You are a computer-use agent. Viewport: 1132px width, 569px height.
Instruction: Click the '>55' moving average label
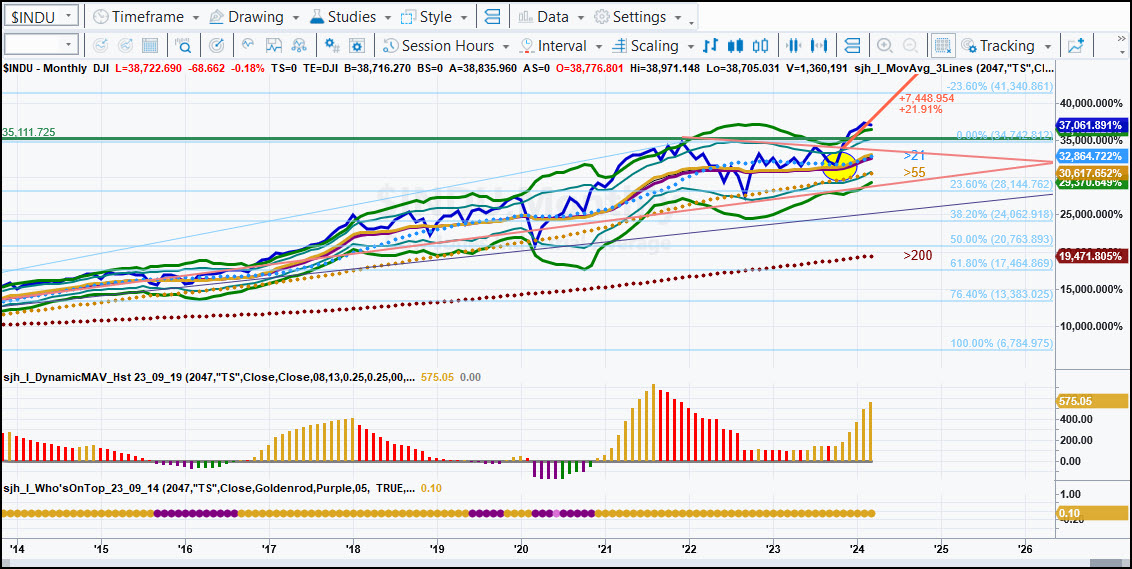[913, 173]
